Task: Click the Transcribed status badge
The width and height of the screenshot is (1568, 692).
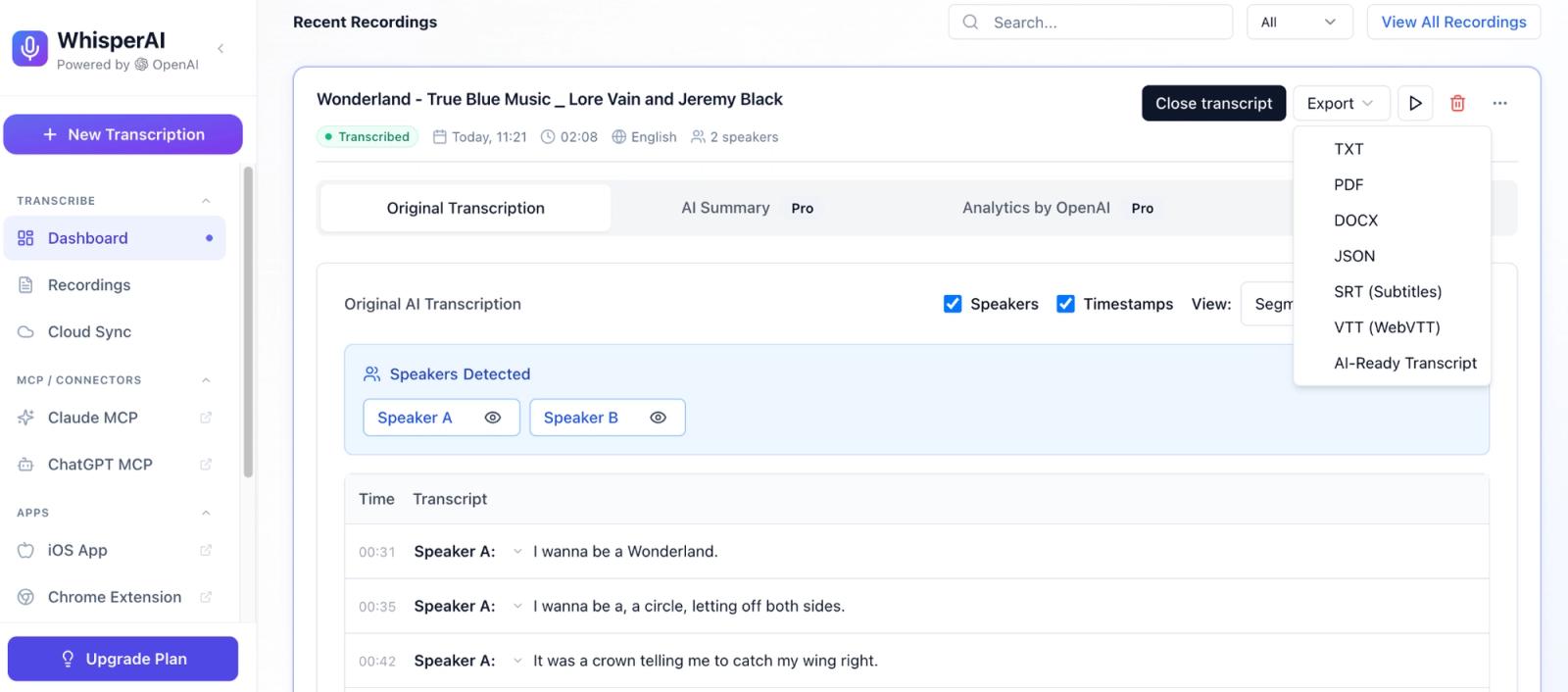Action: coord(367,137)
